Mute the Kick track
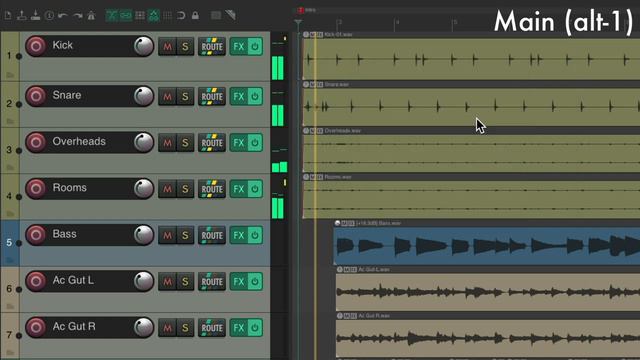The height and width of the screenshot is (360, 640). (167, 47)
